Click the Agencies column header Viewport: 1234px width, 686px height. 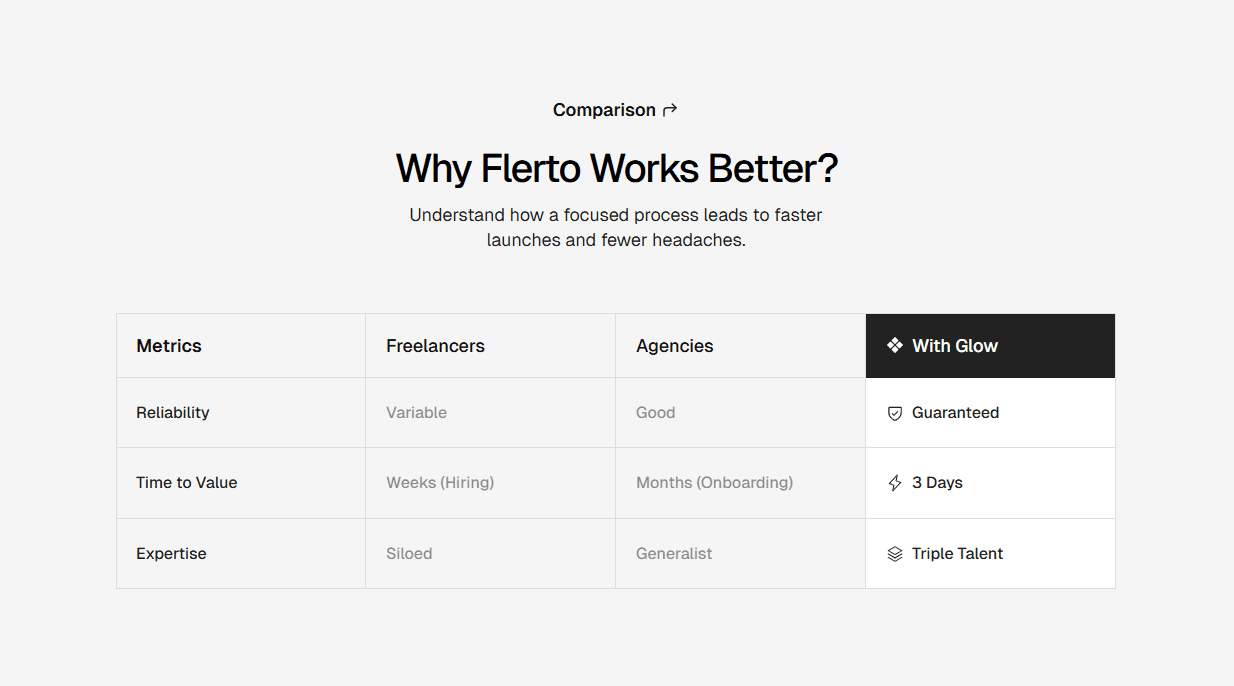[674, 345]
